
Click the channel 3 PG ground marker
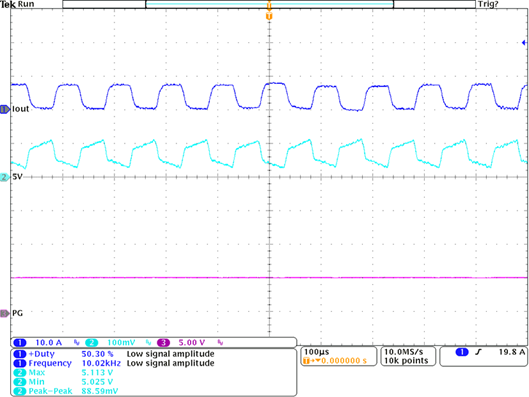(x=5, y=313)
